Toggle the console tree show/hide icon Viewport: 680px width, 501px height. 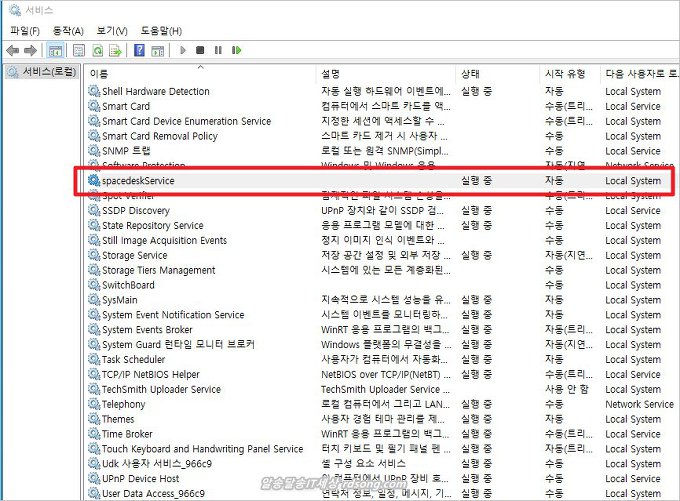(x=56, y=50)
